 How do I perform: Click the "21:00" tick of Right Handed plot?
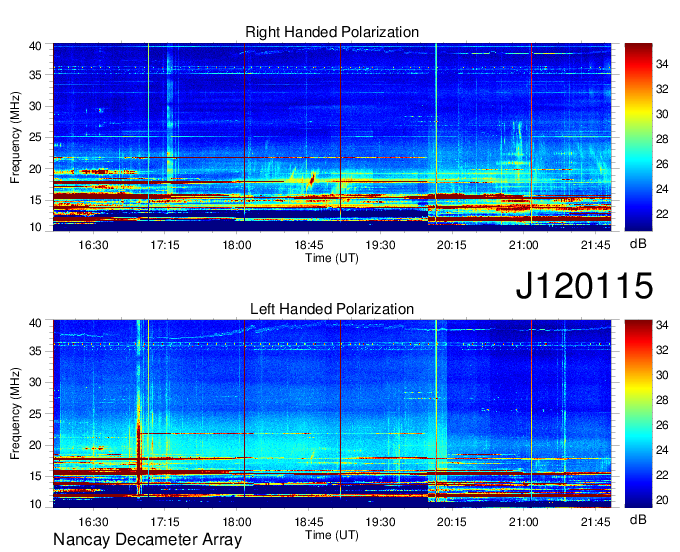523,245
